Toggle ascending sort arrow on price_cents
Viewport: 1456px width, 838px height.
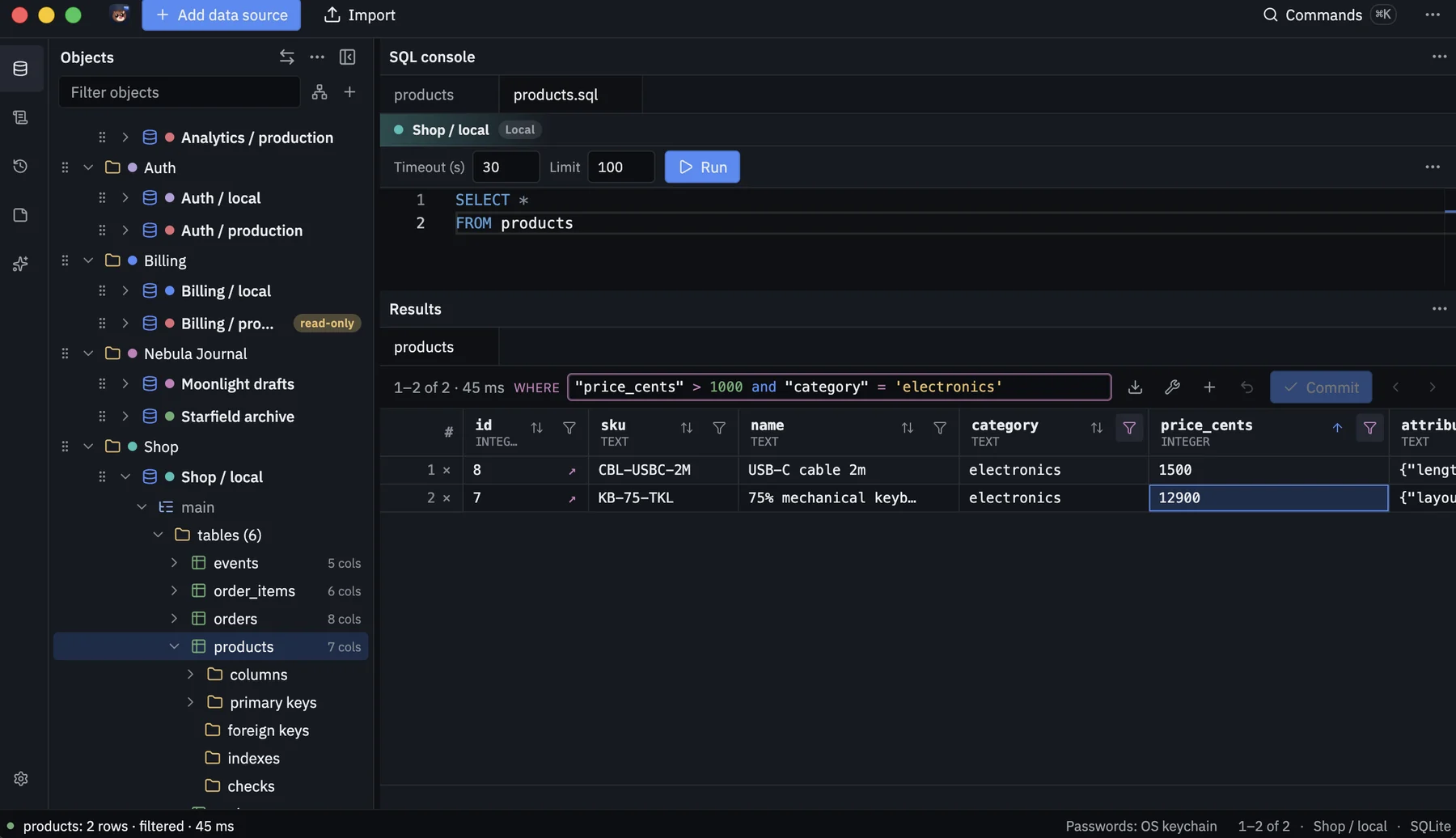pos(1337,428)
